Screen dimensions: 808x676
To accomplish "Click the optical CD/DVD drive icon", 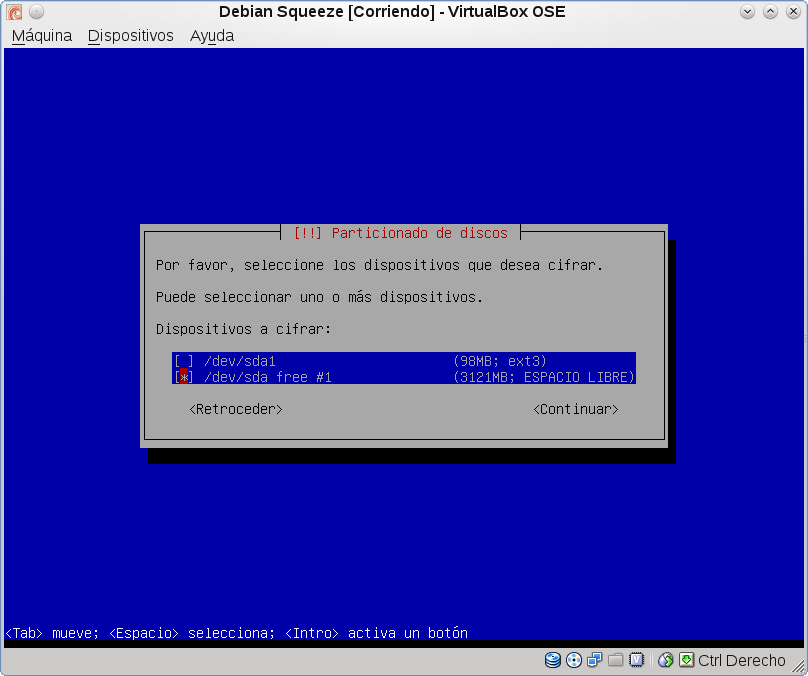I will 574,660.
